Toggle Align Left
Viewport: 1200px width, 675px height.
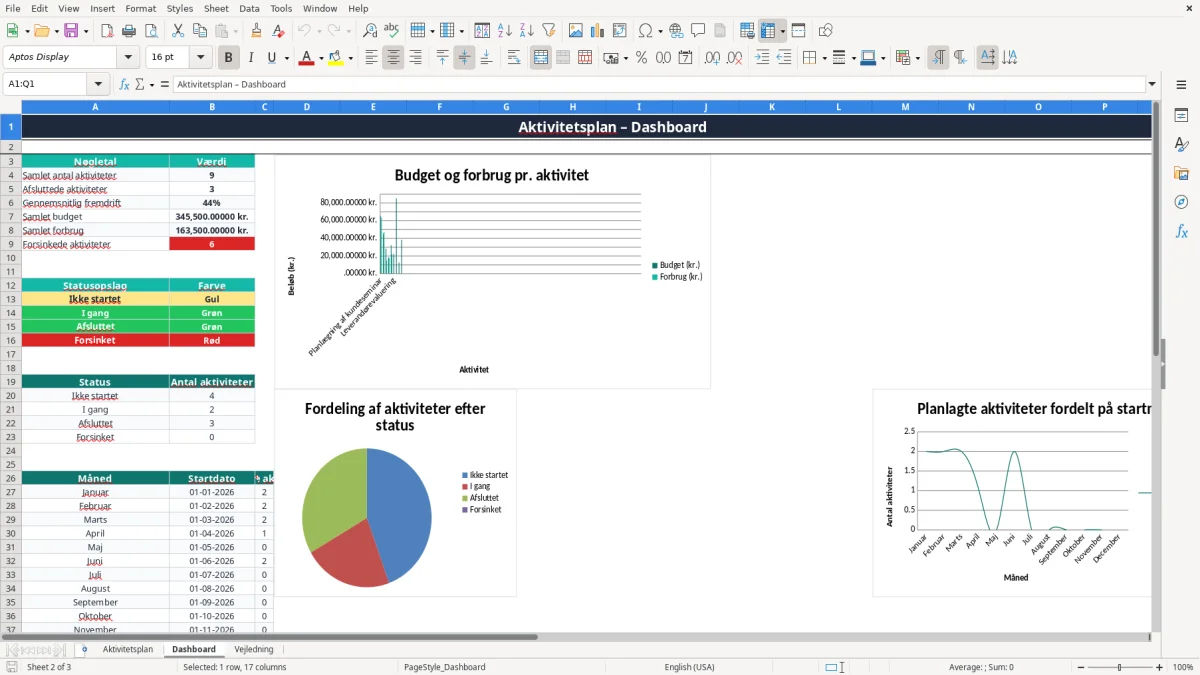[x=372, y=58]
